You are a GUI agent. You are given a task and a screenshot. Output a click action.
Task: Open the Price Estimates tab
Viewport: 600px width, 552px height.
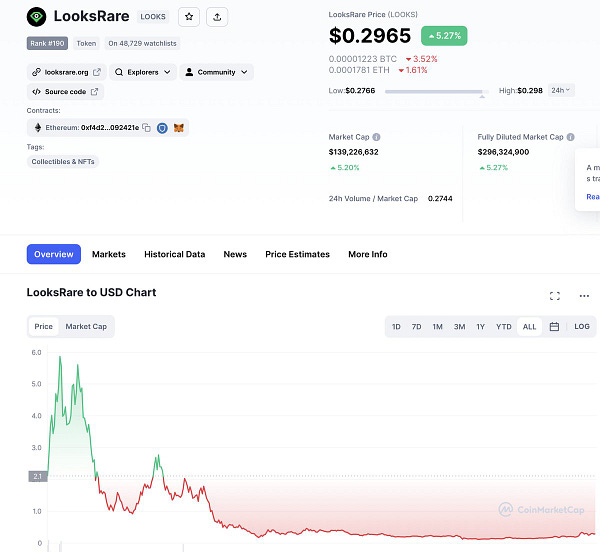(297, 254)
